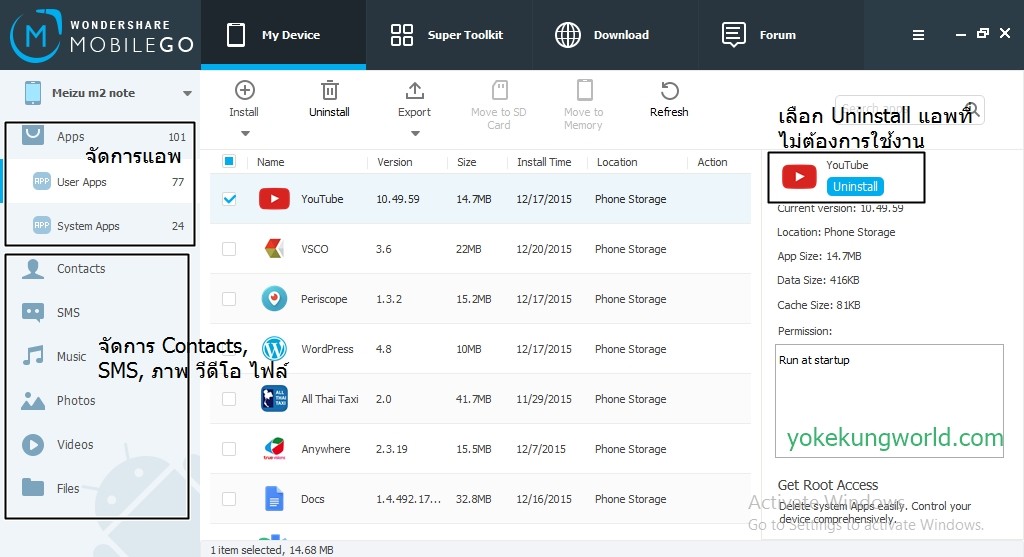
Task: Click the 41.7MB size cell
Action: coord(473,399)
